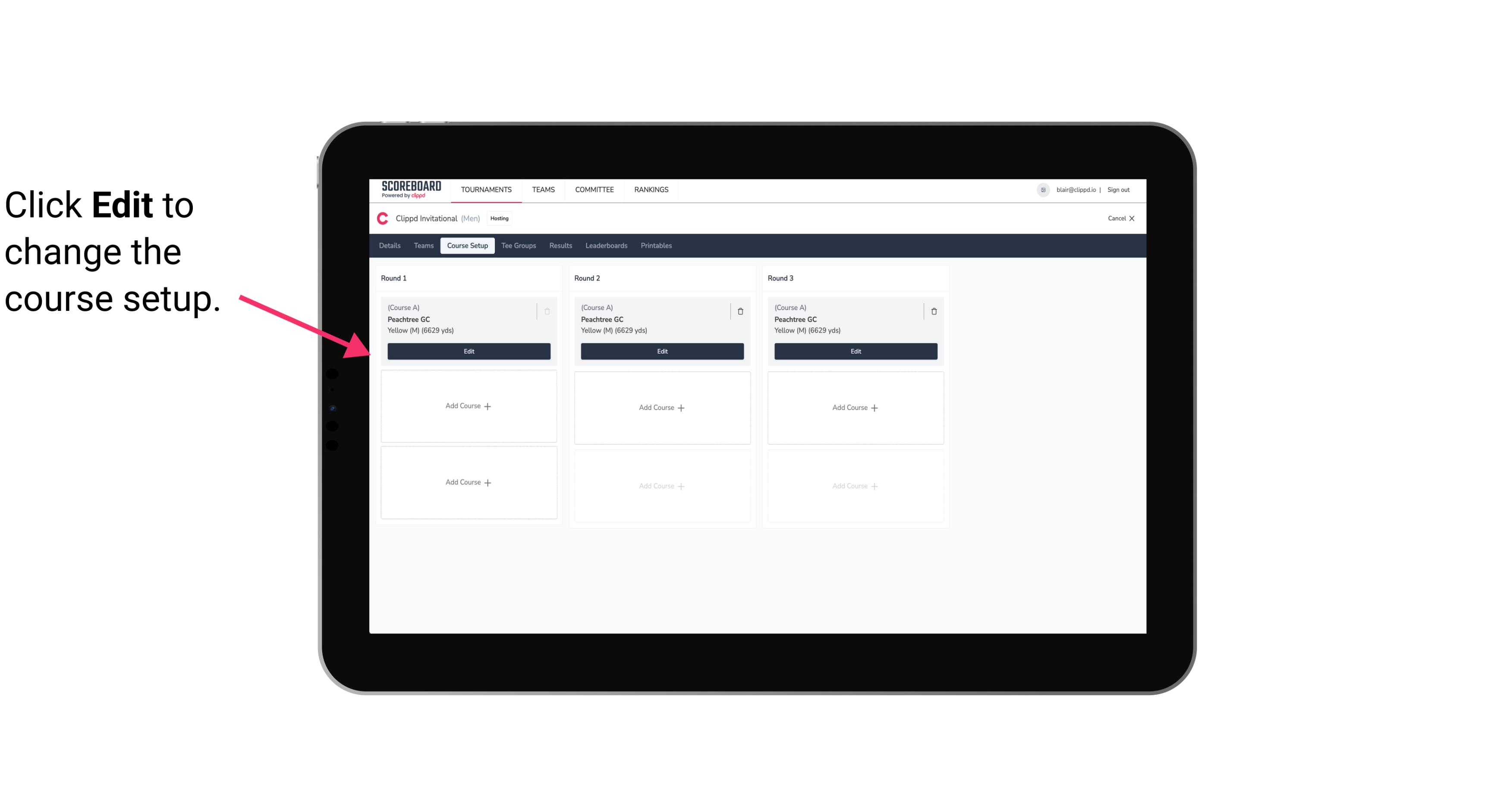
Task: Click Edit button for Round 2 course
Action: click(x=662, y=351)
